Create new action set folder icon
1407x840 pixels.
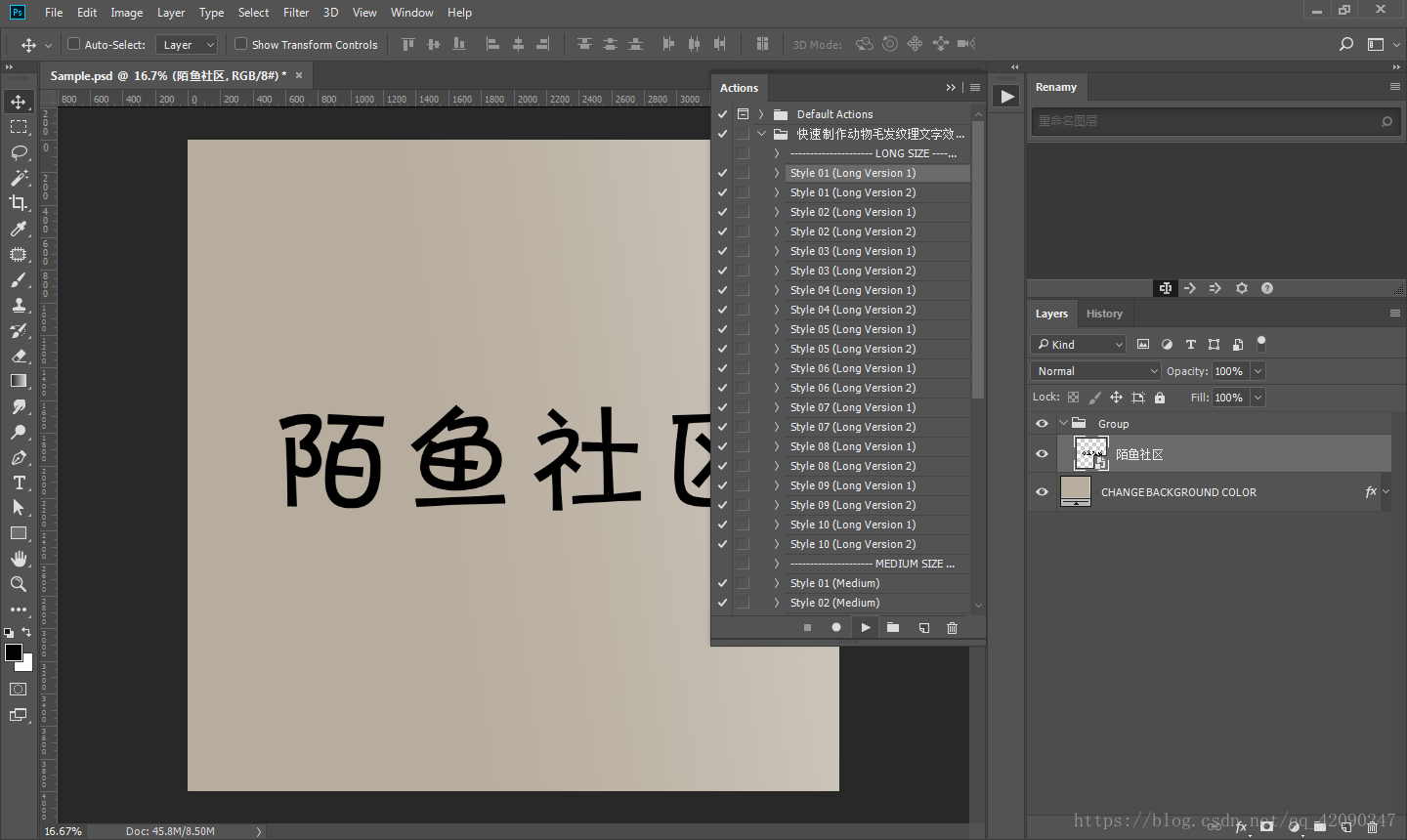click(893, 628)
